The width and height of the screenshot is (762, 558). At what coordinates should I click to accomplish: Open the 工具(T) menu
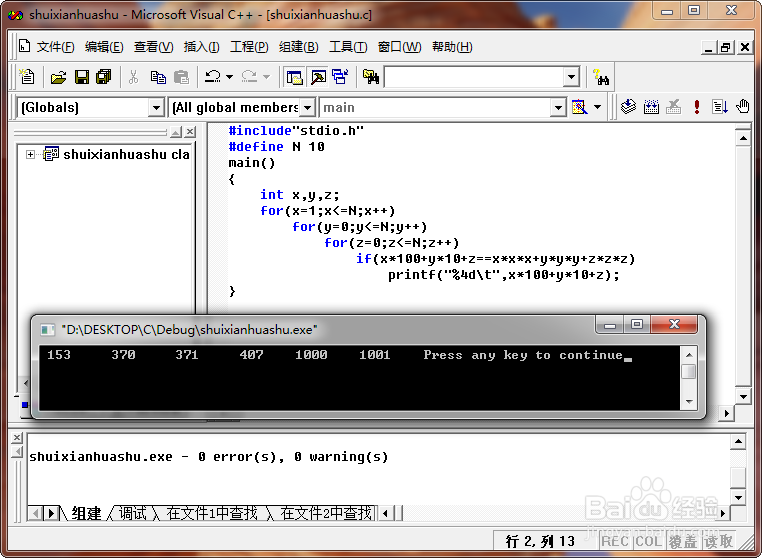[348, 47]
